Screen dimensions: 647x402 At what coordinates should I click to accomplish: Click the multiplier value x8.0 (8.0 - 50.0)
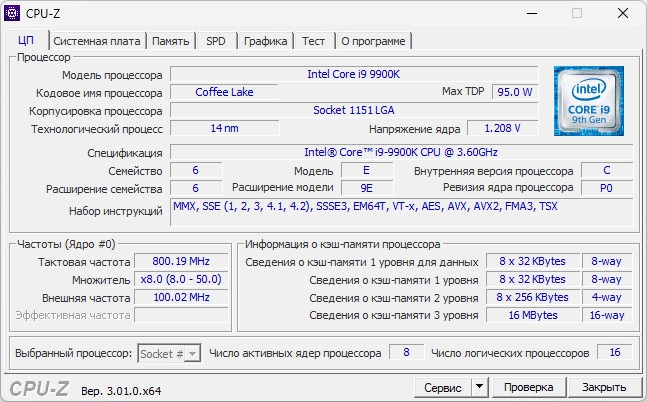click(181, 279)
